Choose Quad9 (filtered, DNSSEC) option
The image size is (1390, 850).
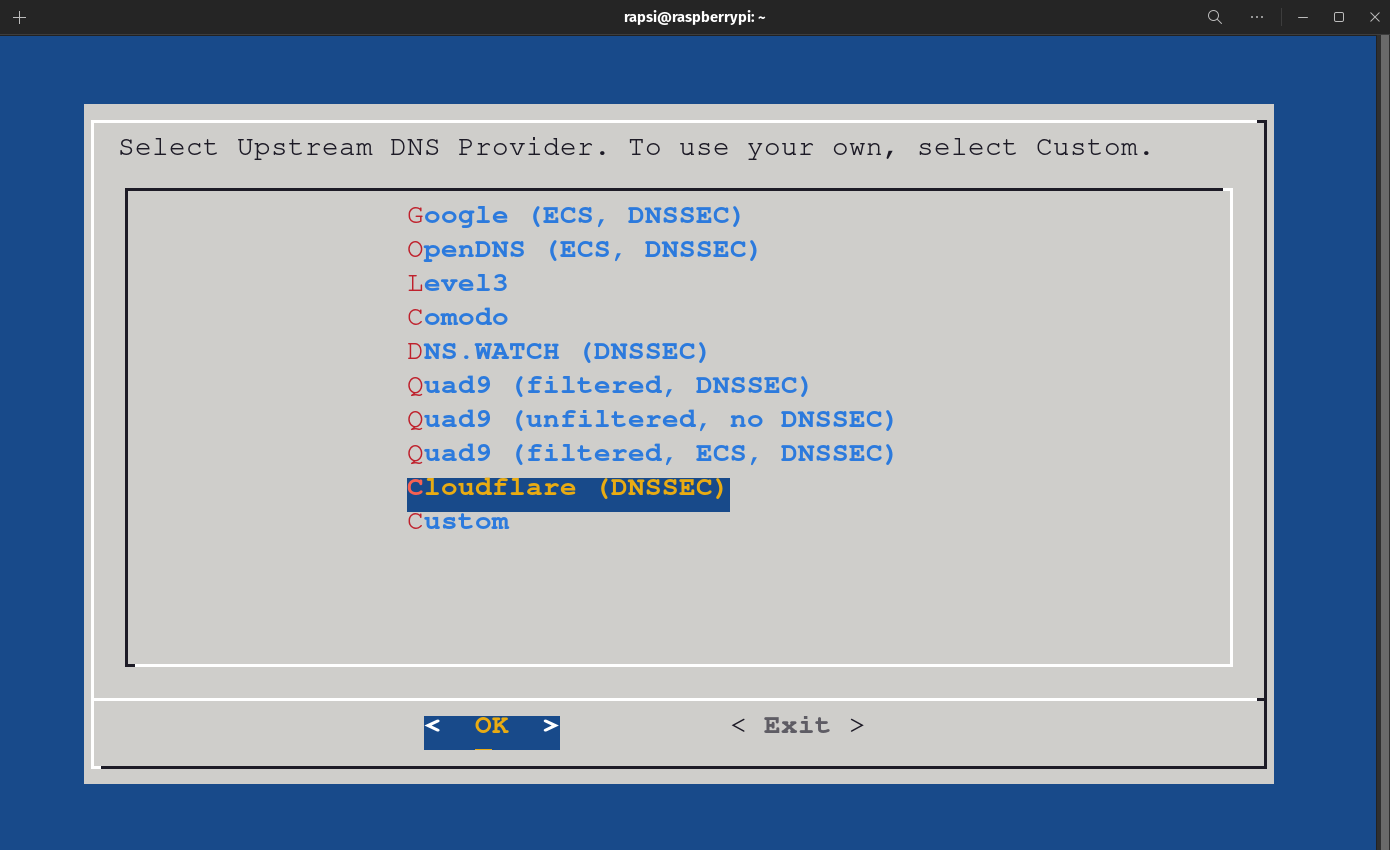609,386
